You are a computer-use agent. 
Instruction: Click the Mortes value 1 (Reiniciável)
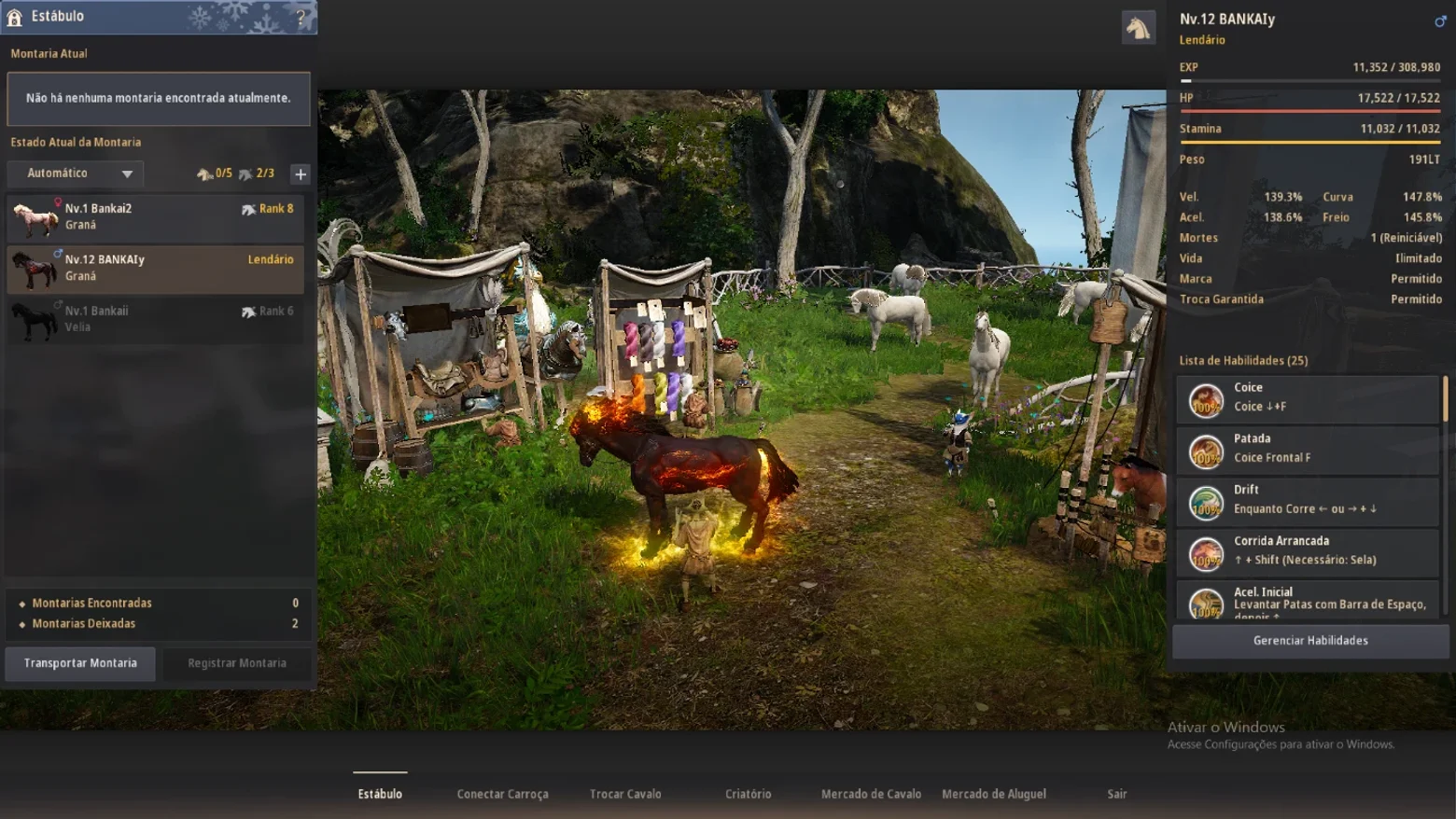click(x=1407, y=238)
